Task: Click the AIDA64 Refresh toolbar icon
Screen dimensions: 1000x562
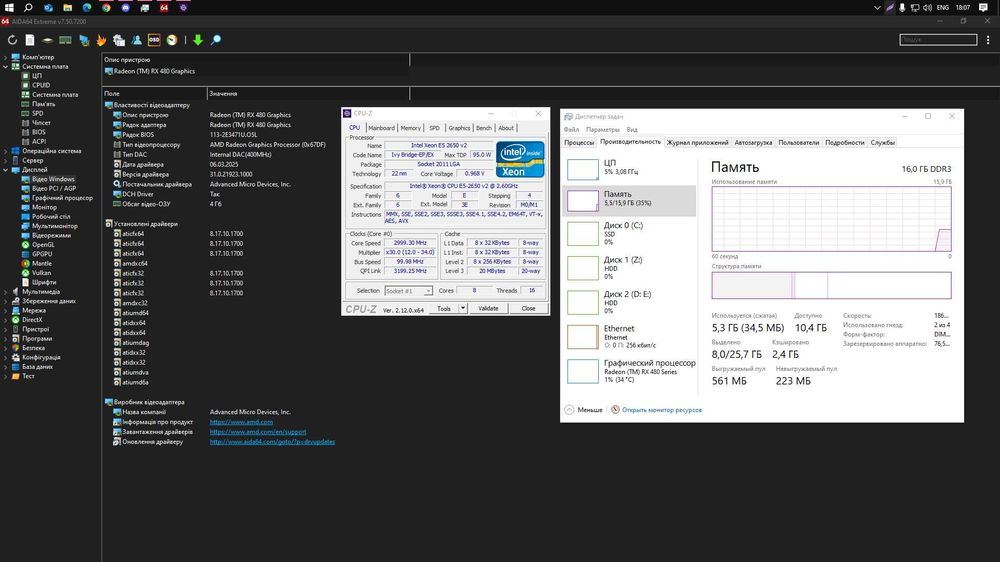Action: click(12, 40)
